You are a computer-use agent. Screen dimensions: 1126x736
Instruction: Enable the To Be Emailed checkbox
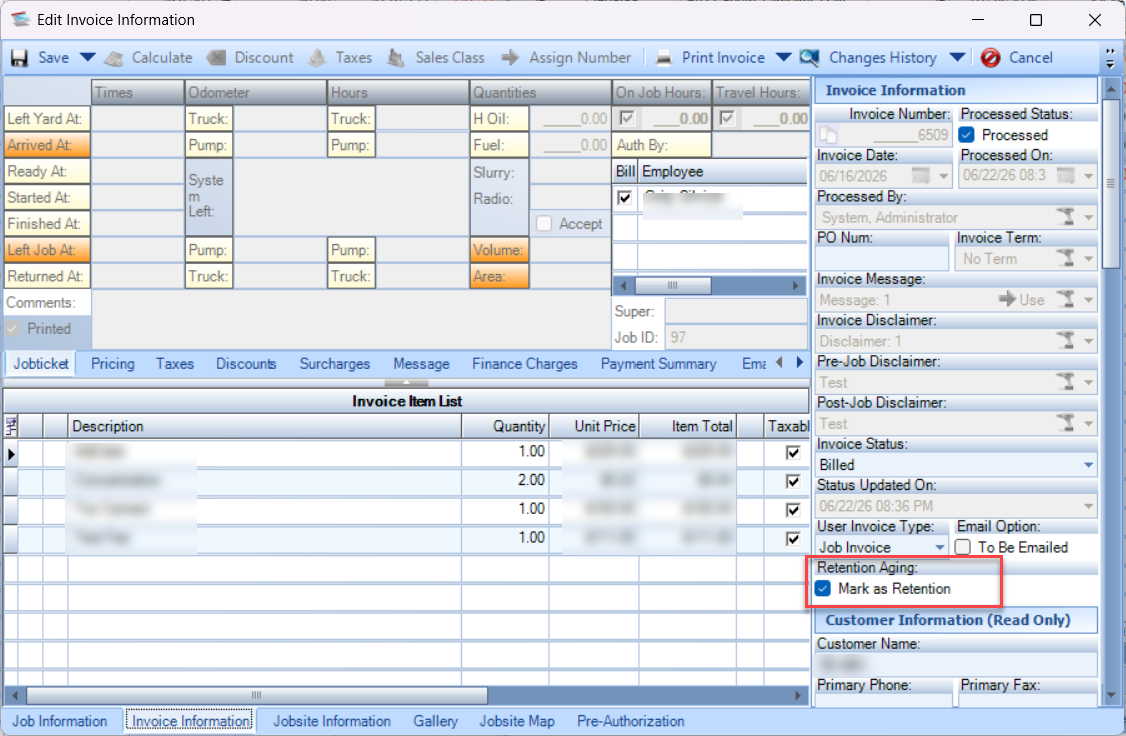coord(963,547)
